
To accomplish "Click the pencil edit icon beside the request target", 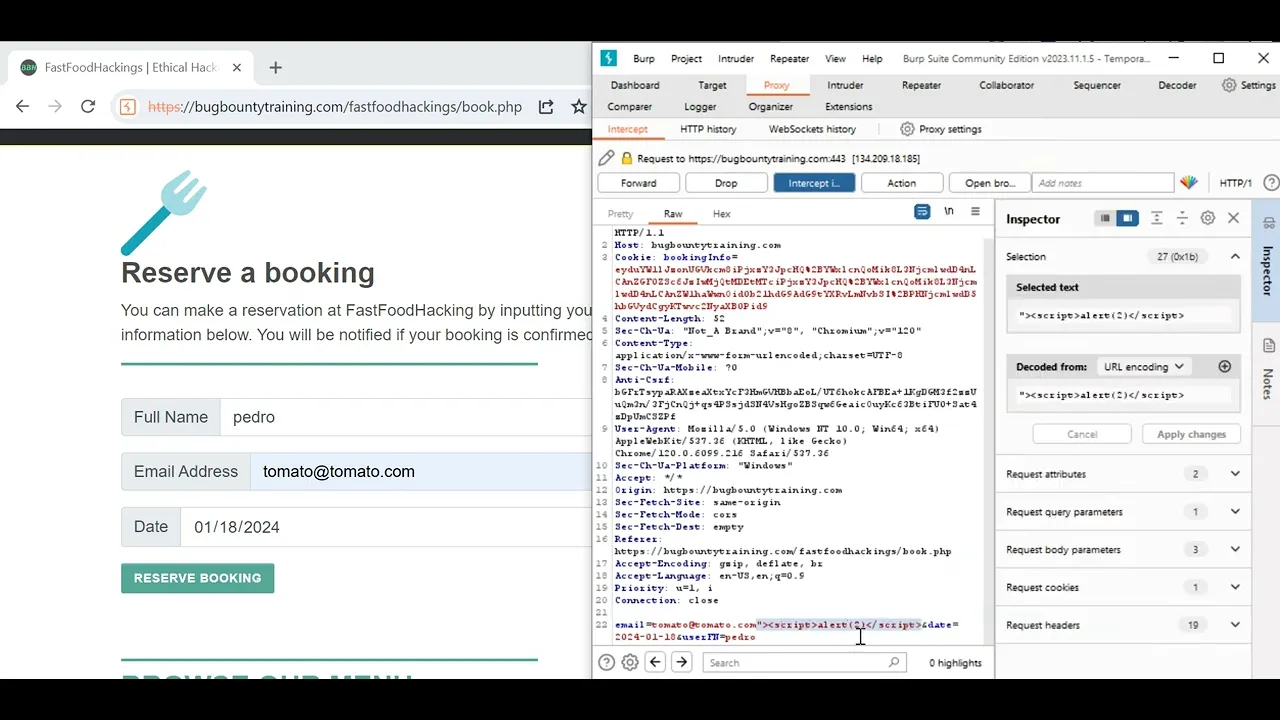I will (x=606, y=158).
